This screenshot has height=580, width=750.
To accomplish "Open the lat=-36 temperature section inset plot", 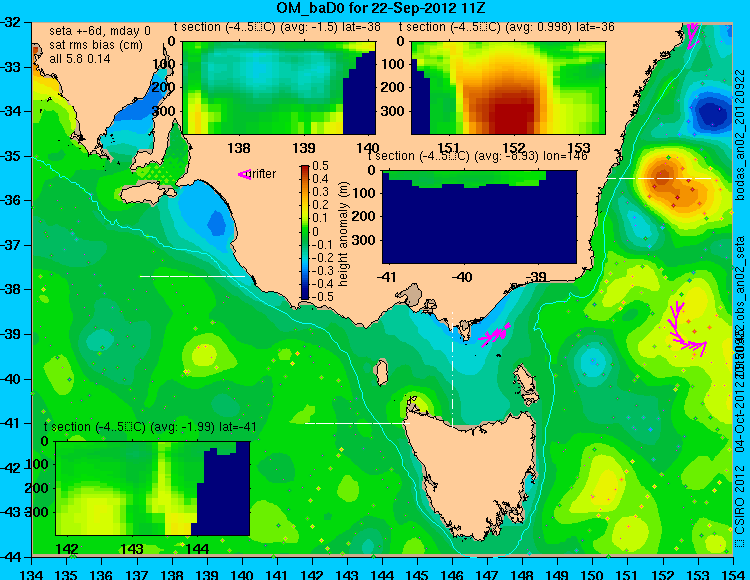I will click(508, 88).
